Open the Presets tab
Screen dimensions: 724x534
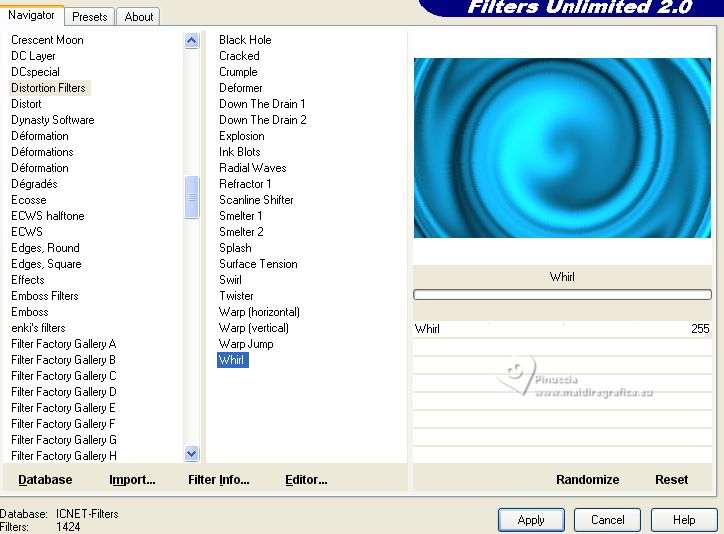[90, 17]
